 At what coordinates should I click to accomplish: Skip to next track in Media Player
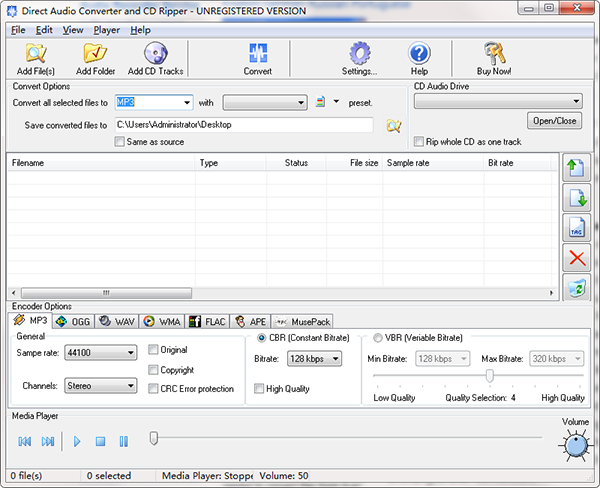pos(48,441)
